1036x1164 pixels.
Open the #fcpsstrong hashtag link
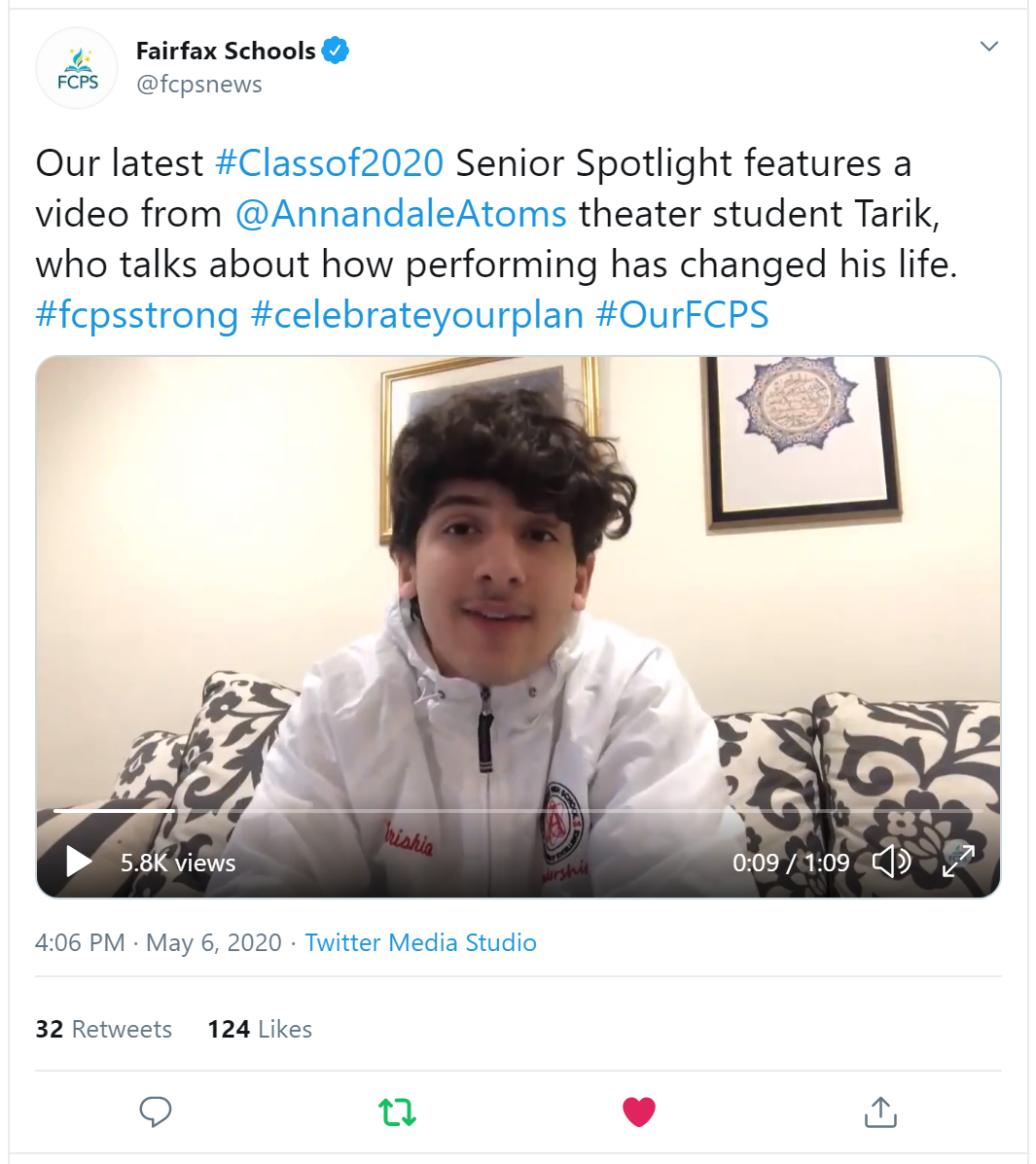coord(137,315)
